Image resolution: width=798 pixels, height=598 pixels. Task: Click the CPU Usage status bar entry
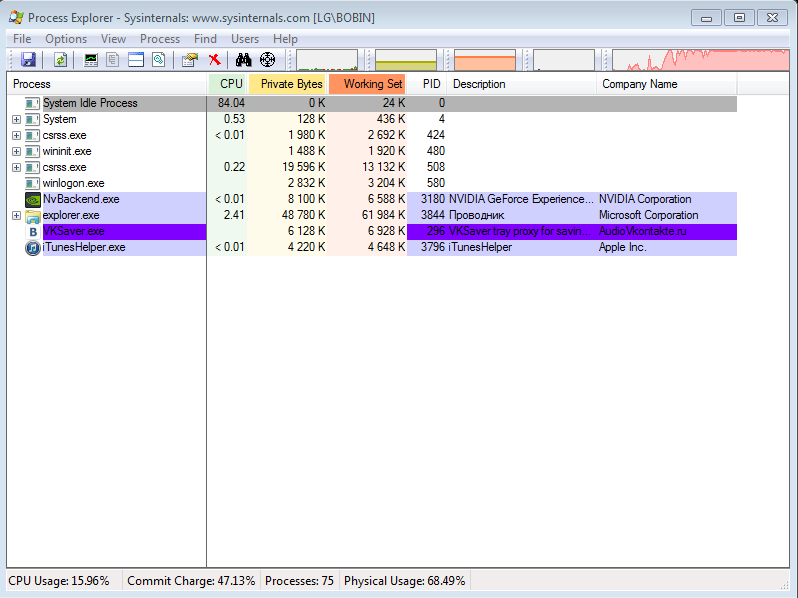[x=59, y=581]
